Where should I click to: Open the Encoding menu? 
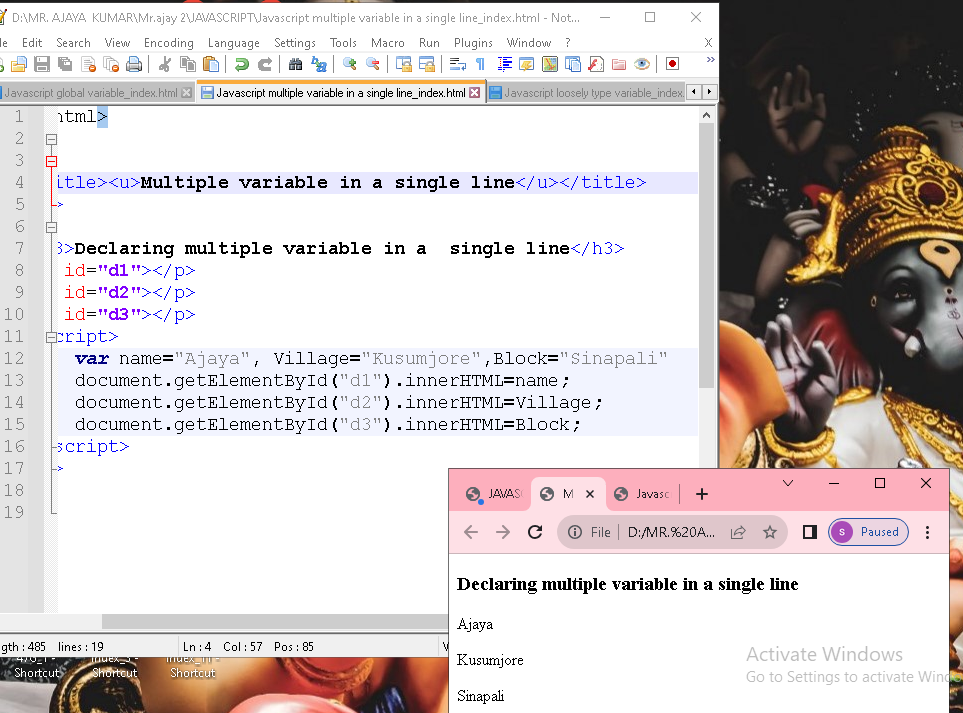(168, 43)
